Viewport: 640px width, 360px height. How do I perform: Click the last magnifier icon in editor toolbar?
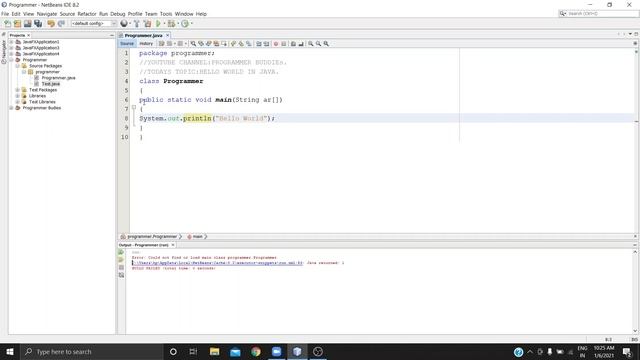(x=326, y=44)
